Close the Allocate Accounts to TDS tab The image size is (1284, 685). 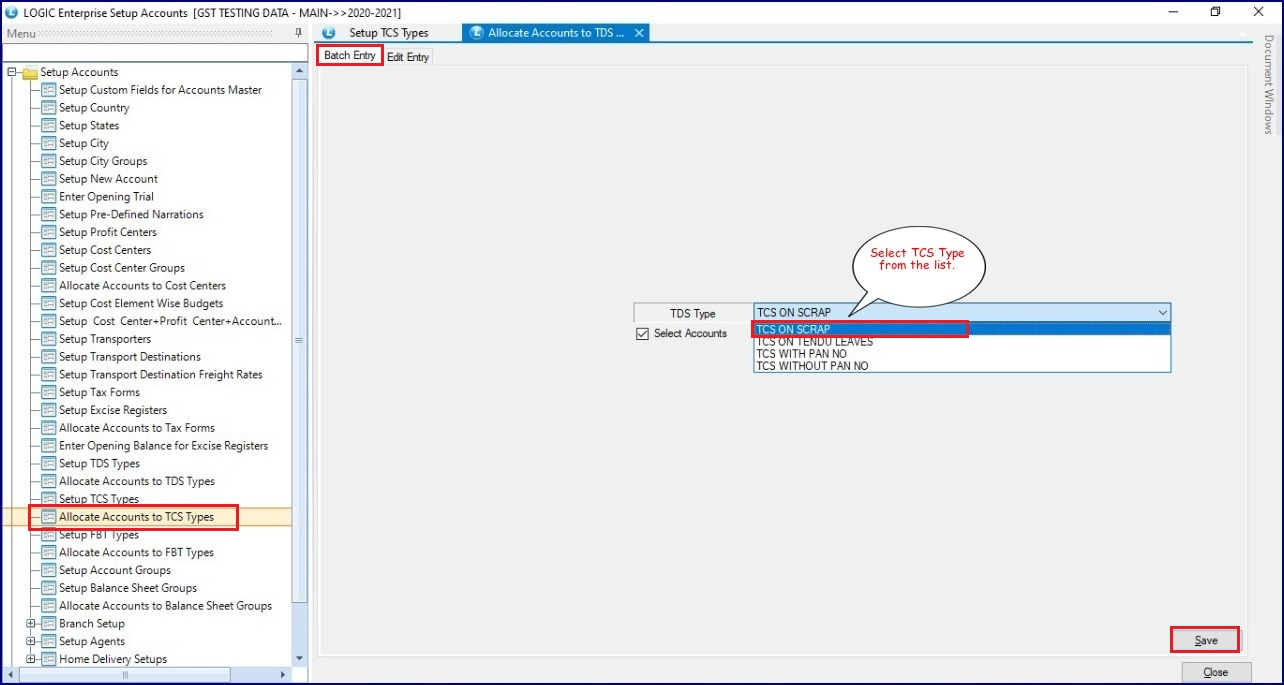pyautogui.click(x=639, y=33)
